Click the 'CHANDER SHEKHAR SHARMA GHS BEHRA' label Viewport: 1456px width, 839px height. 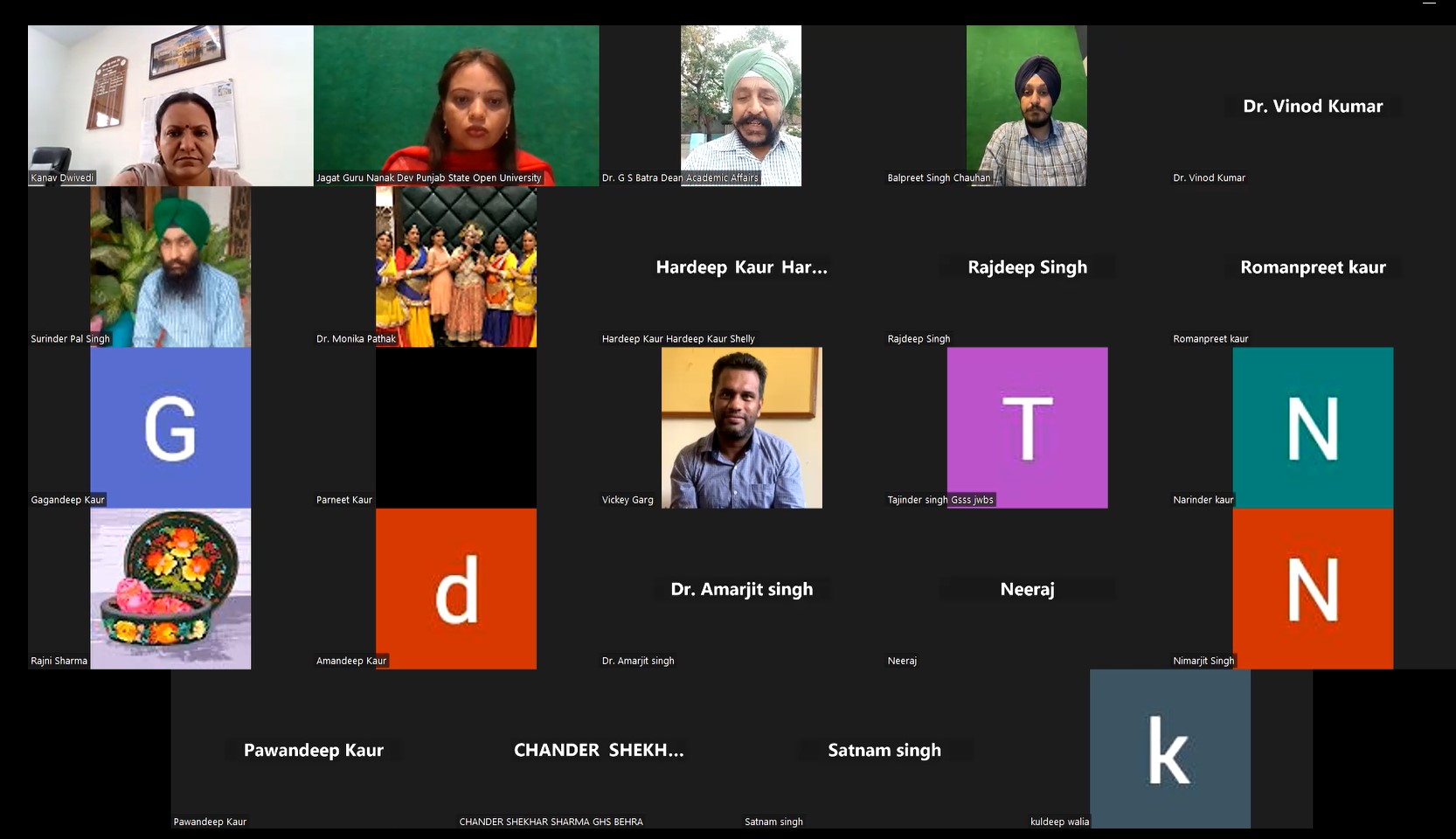[551, 822]
